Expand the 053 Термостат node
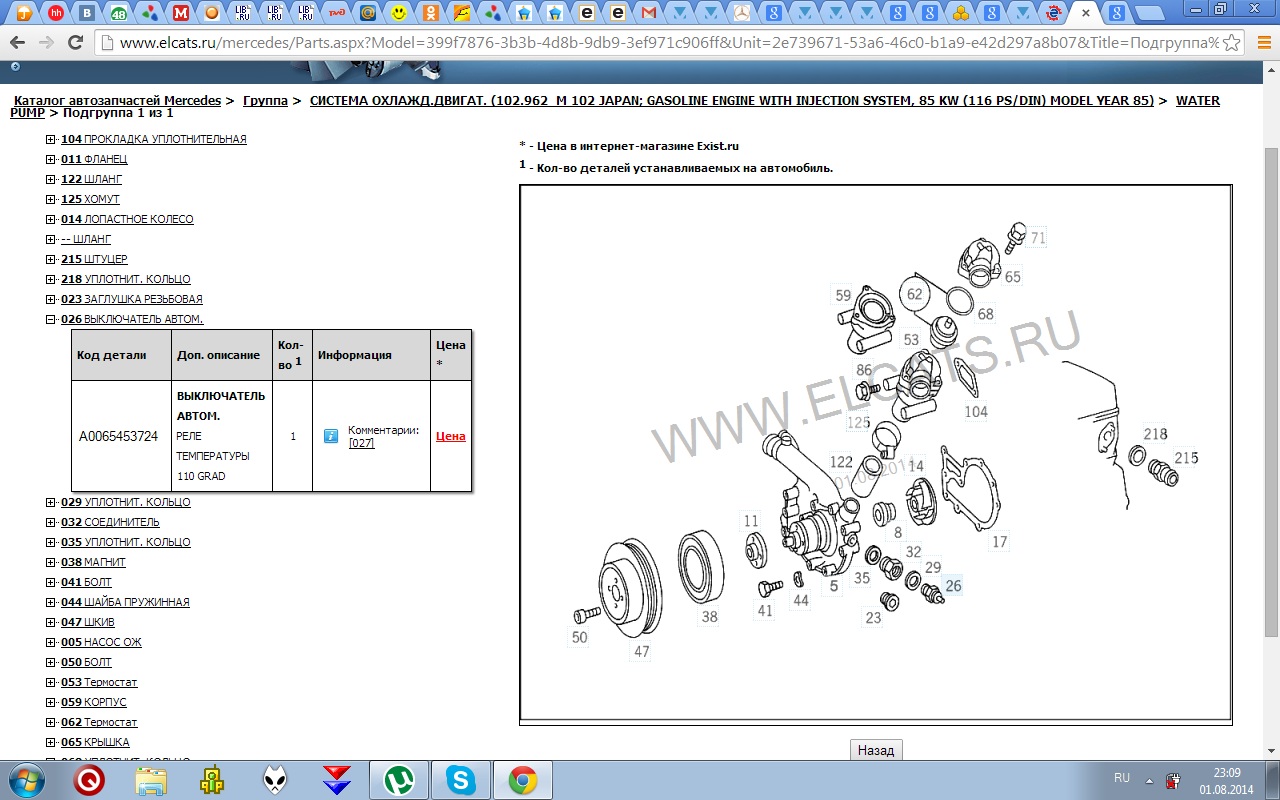 pos(51,683)
